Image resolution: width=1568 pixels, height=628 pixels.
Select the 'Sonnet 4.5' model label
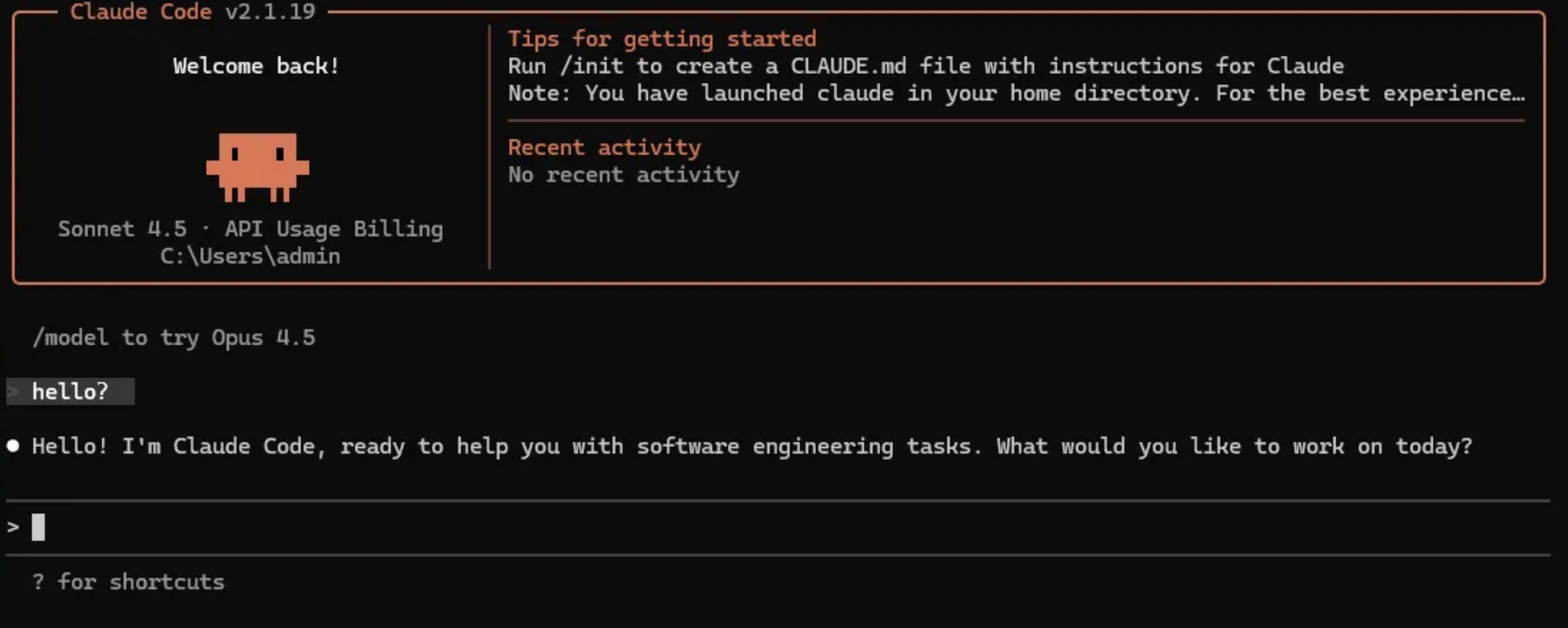(122, 229)
